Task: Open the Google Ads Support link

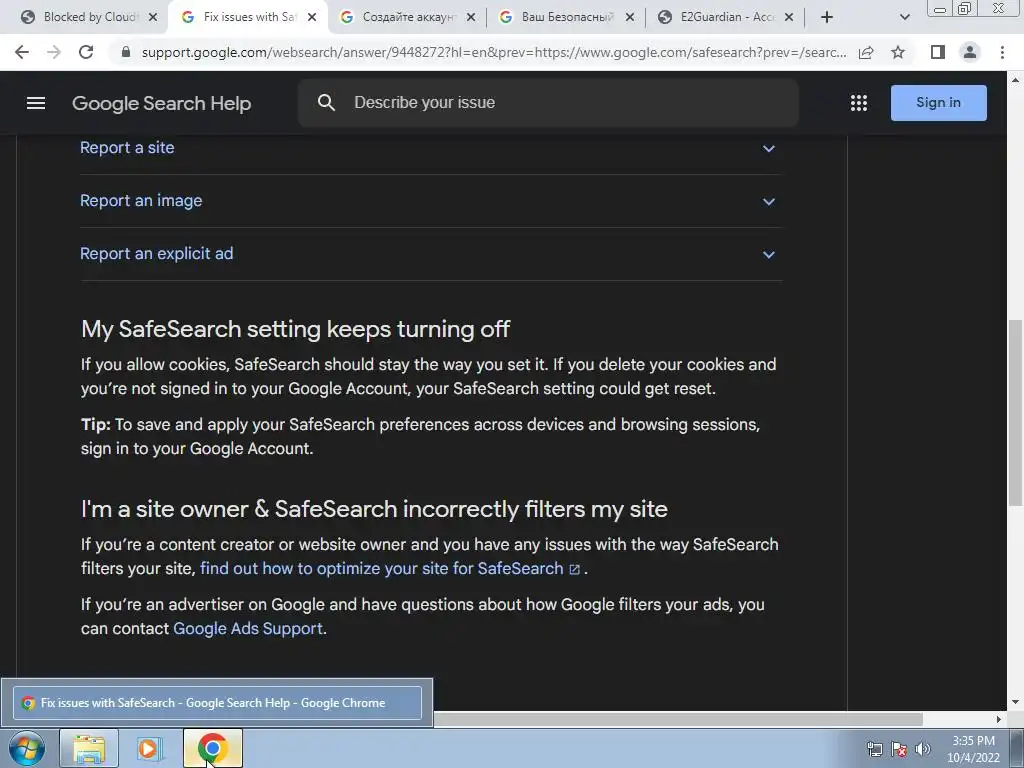Action: pyautogui.click(x=248, y=628)
